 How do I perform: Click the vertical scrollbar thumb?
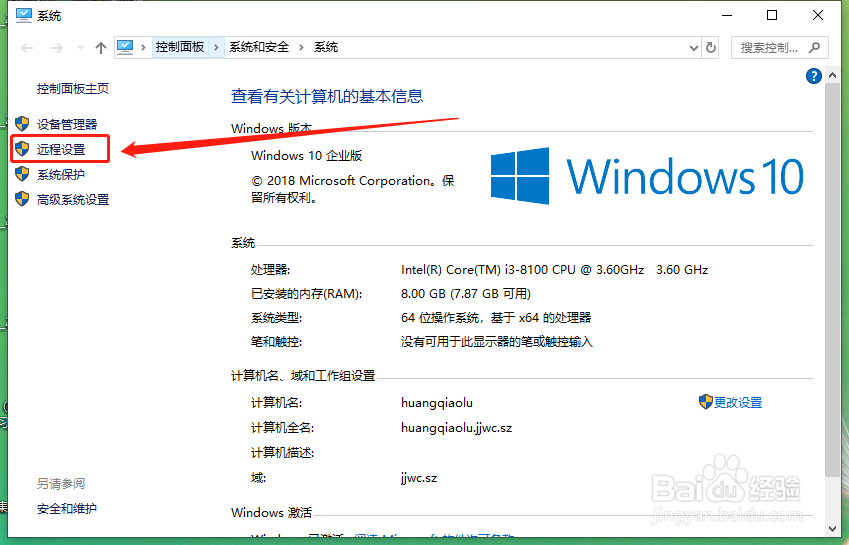[833, 280]
